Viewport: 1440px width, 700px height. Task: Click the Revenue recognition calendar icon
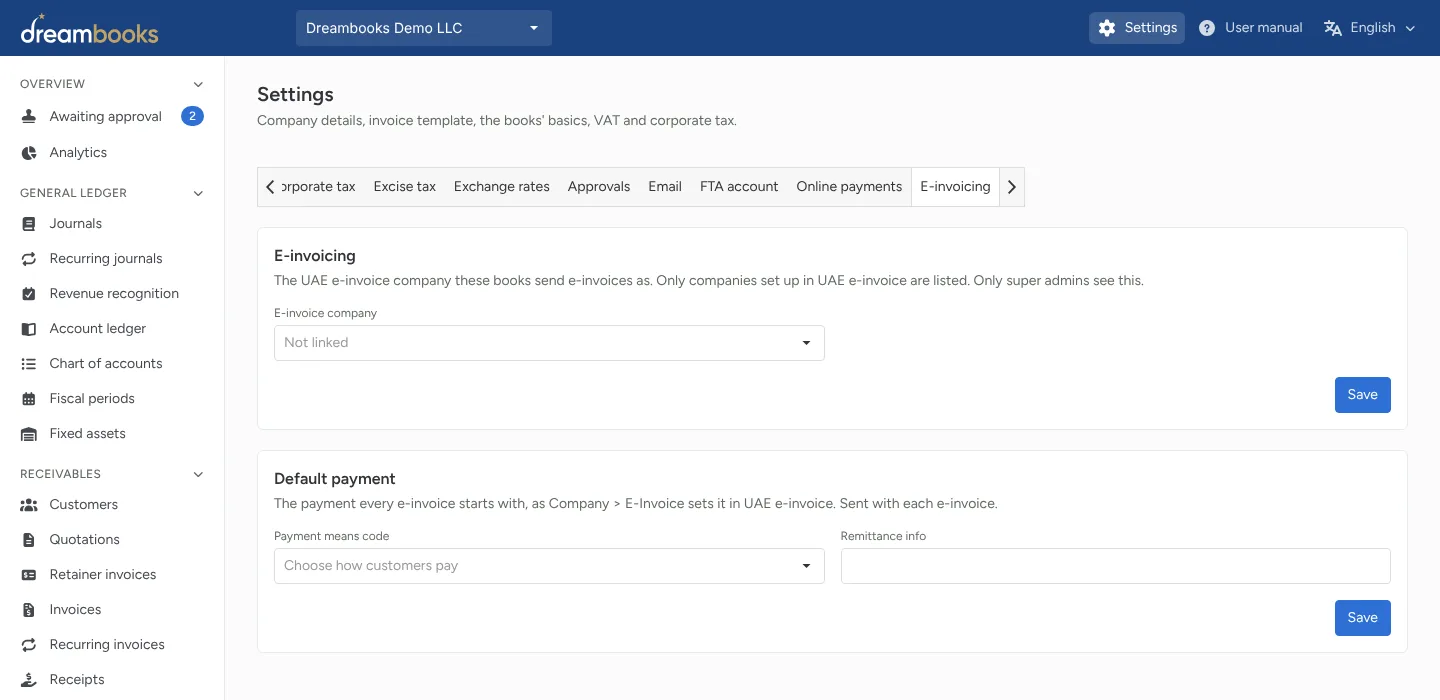pos(29,294)
